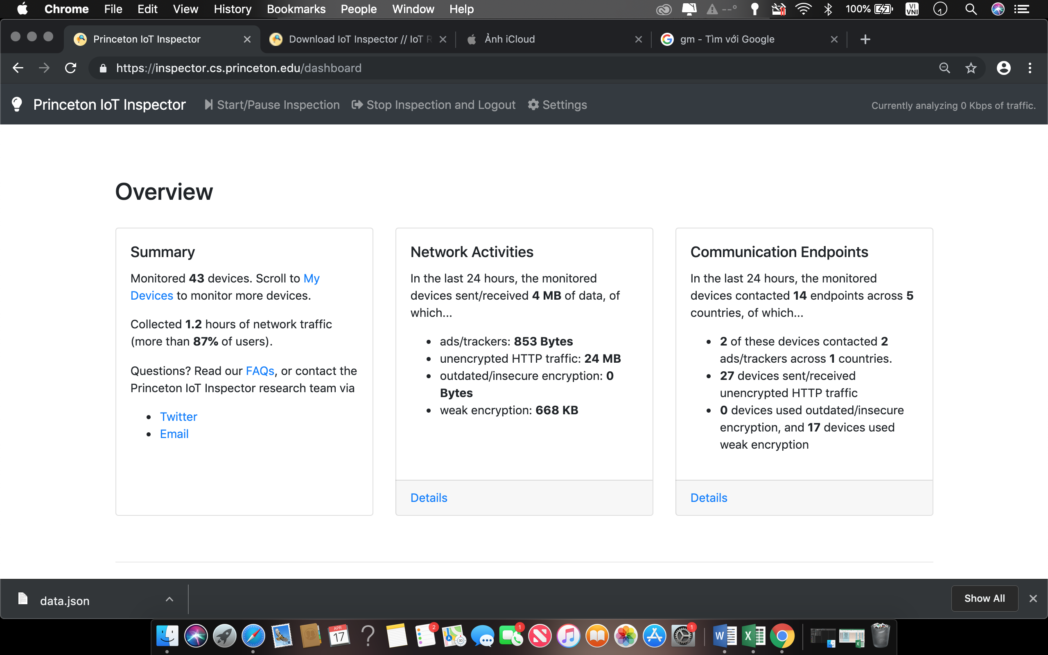This screenshot has width=1048, height=655.
Task: Open the Window menu
Action: pos(413,9)
